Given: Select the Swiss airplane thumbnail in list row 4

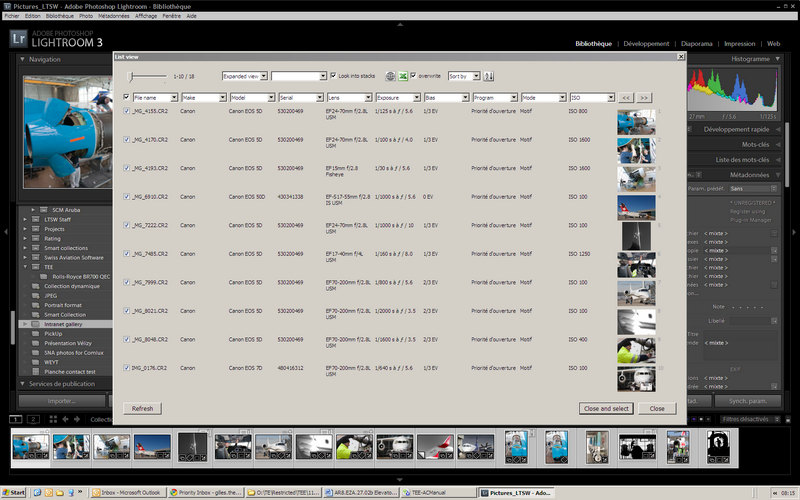Looking at the screenshot, I should click(636, 208).
